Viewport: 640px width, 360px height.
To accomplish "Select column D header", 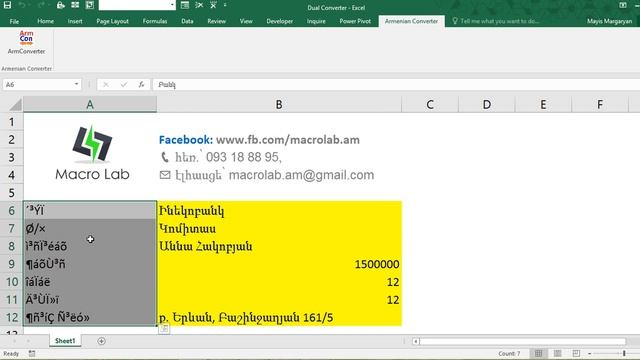I will pos(487,104).
